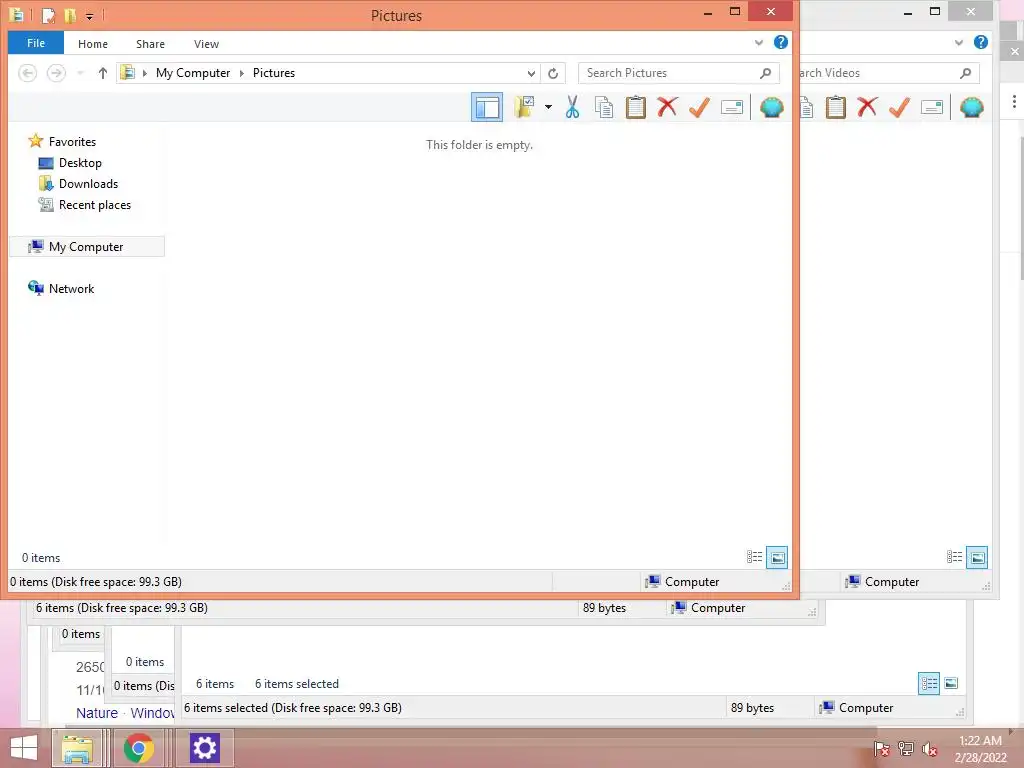Click the Search Pictures field
The image size is (1024, 768).
click(x=678, y=73)
